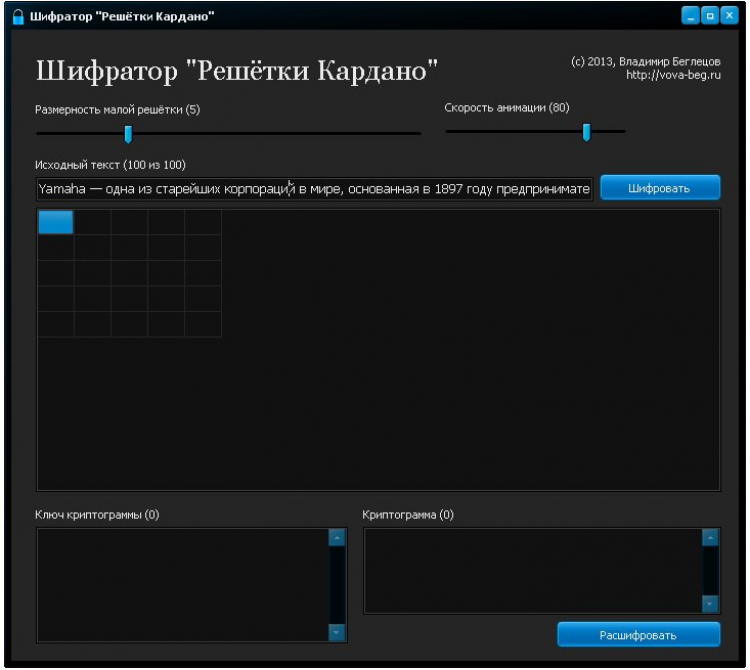Image resolution: width=750 pixels, height=670 pixels.
Task: Click the Скорость анимации slider handle
Action: [586, 132]
